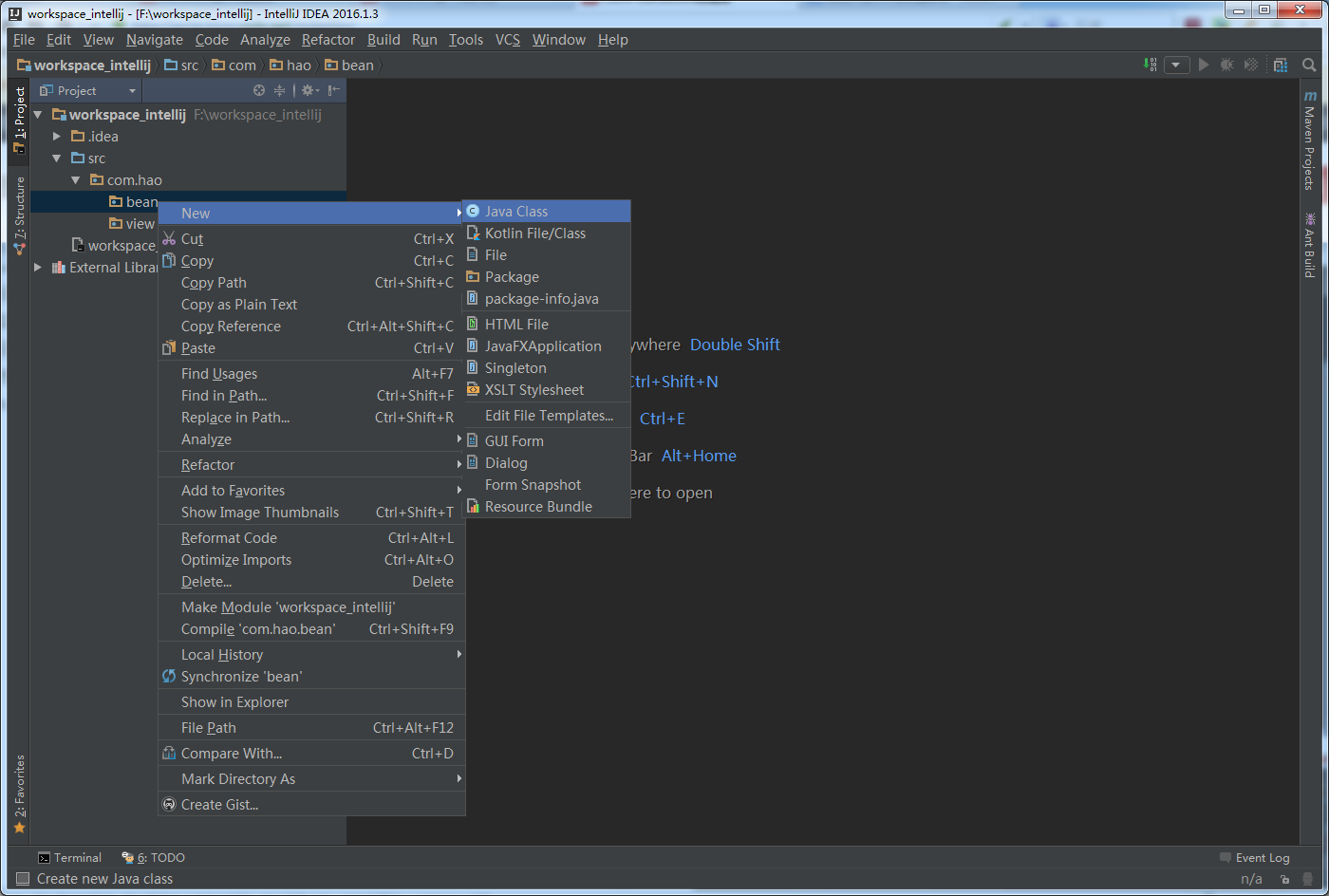1329x896 pixels.
Task: Create a new Package
Action: tap(547, 277)
